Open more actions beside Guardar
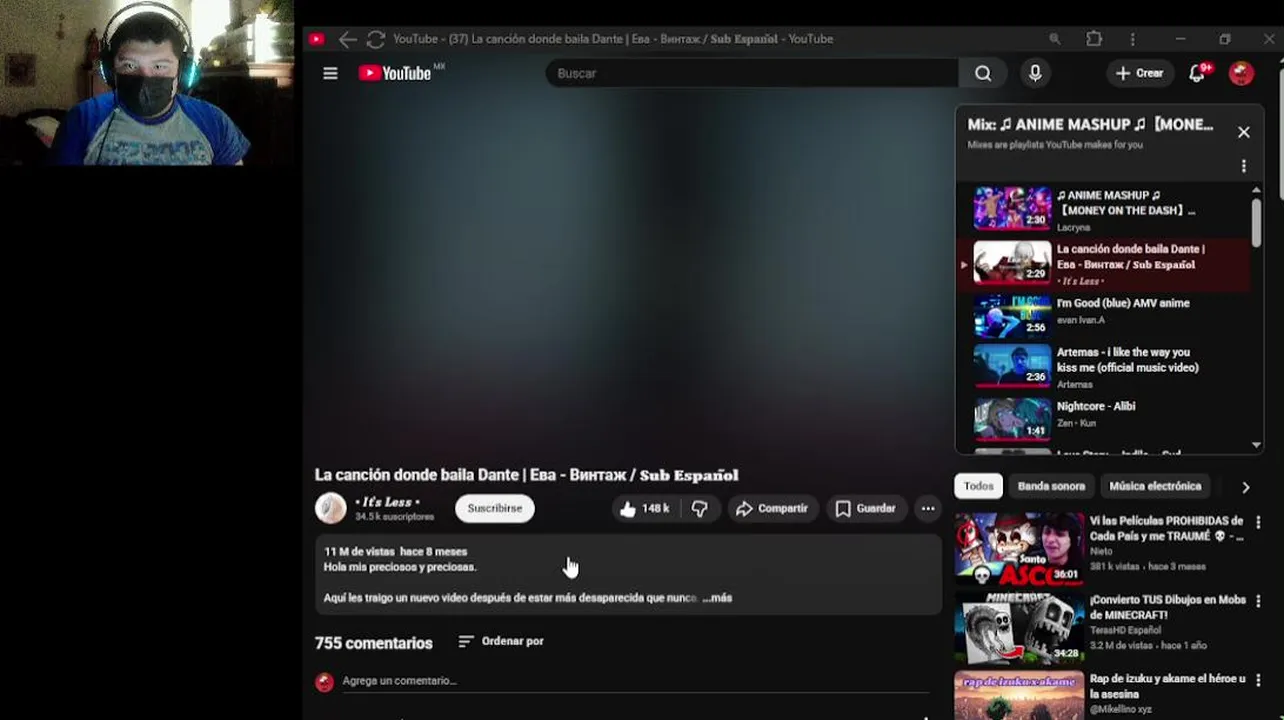The width and height of the screenshot is (1284, 720). click(928, 509)
